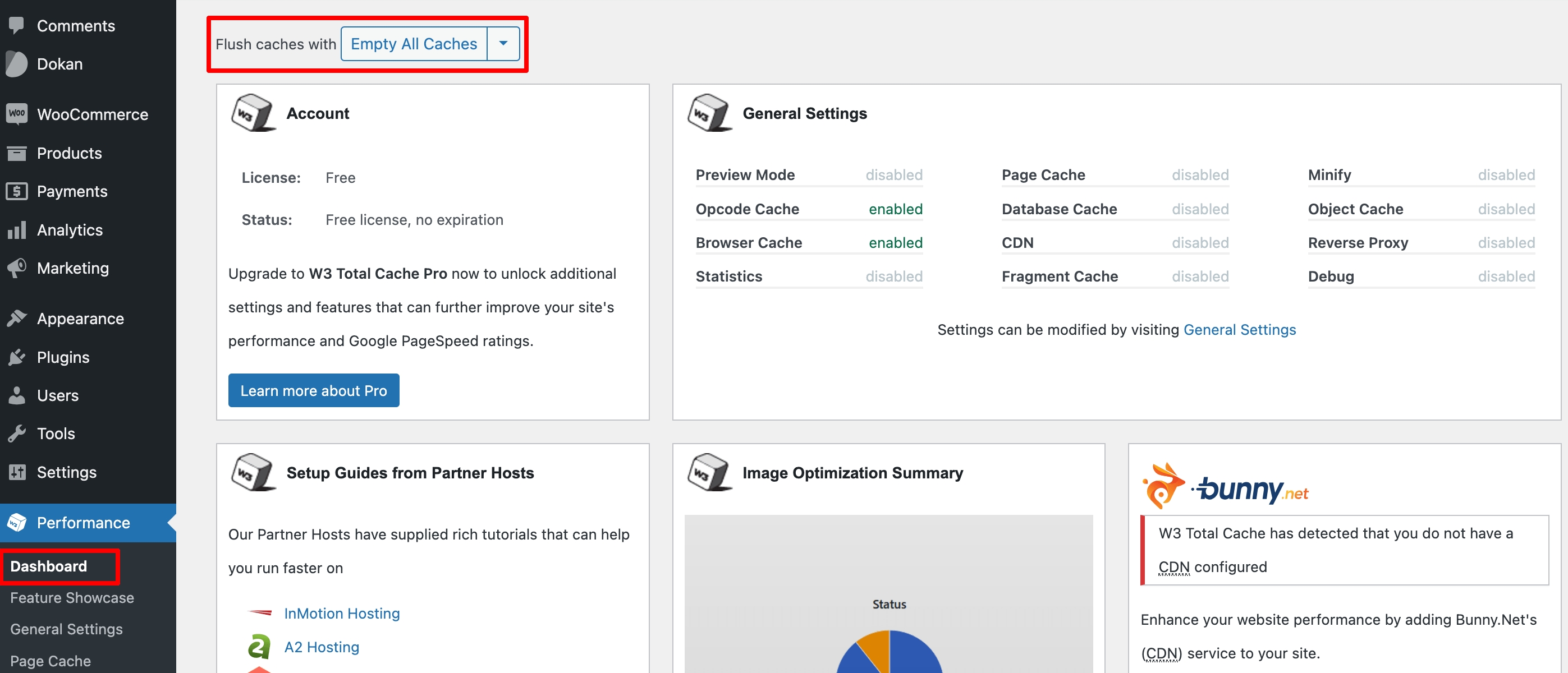Click the Settings sliders icon
Viewport: 1568px width, 673px height.
16,472
